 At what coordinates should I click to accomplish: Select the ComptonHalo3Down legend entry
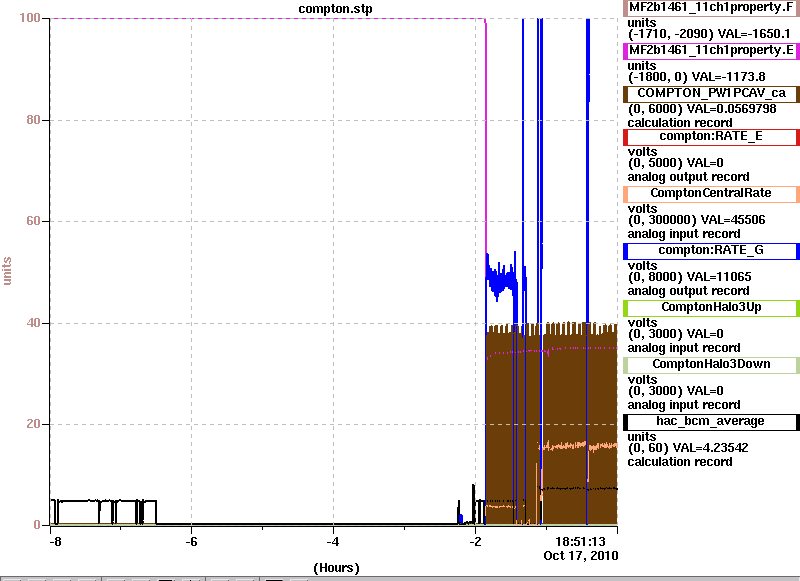click(x=711, y=364)
